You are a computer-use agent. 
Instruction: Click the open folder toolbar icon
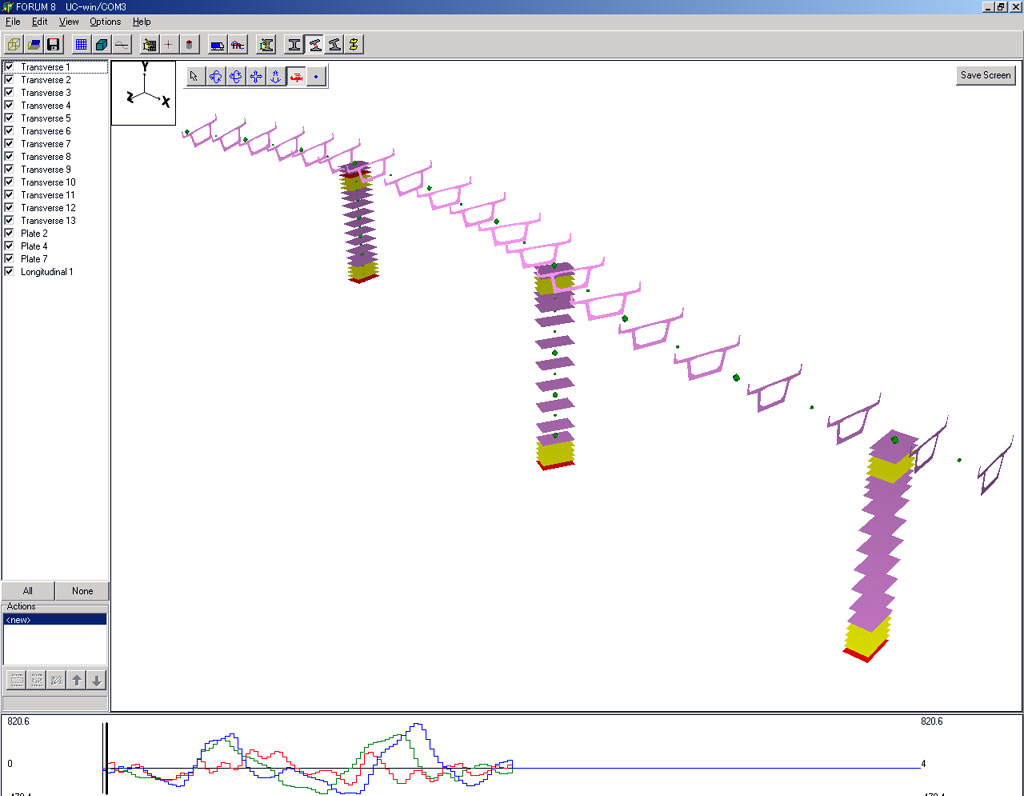pos(34,44)
